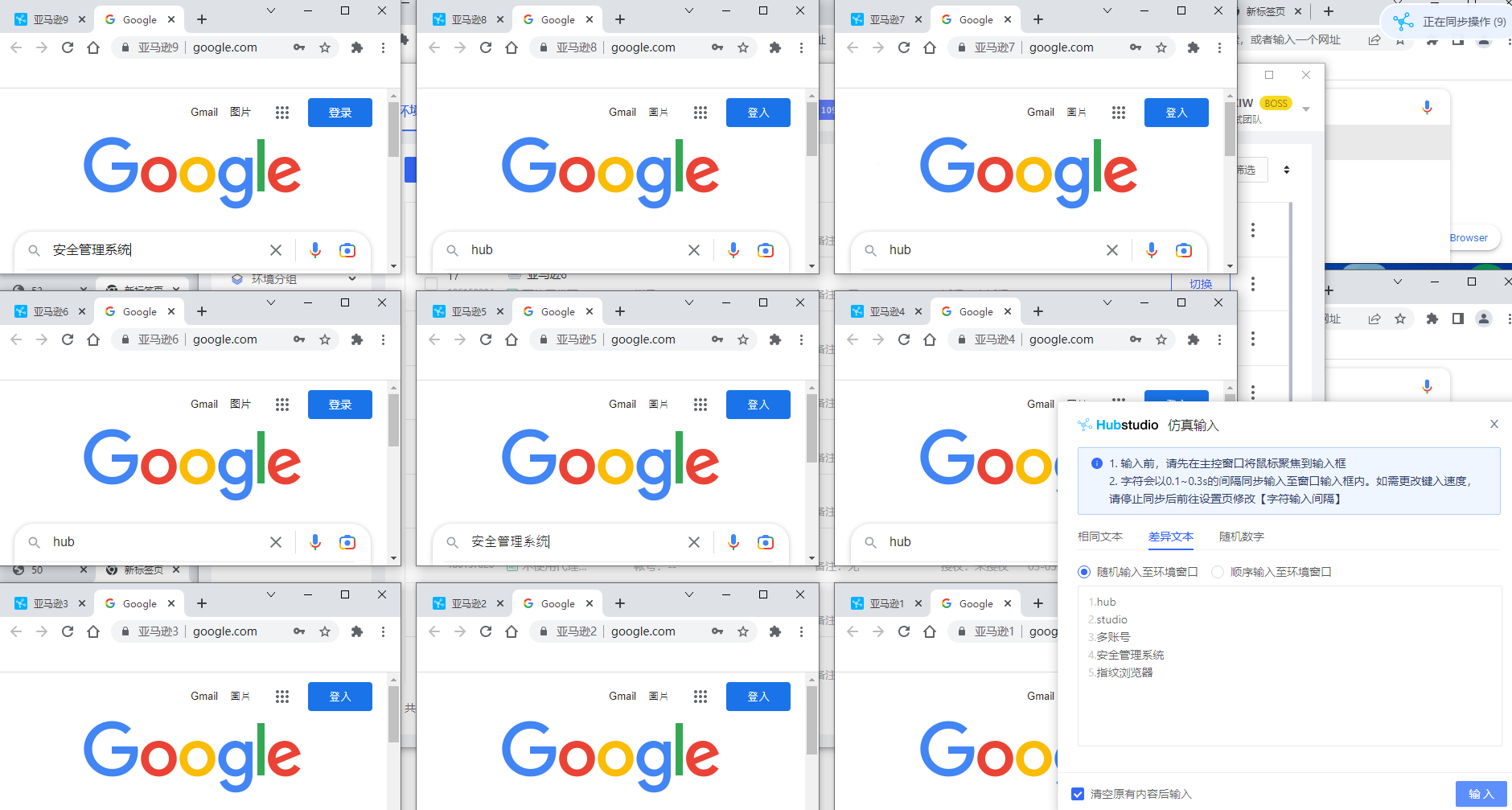
Task: Click extensions puzzle icon in 亚马逊6 window
Action: [357, 339]
